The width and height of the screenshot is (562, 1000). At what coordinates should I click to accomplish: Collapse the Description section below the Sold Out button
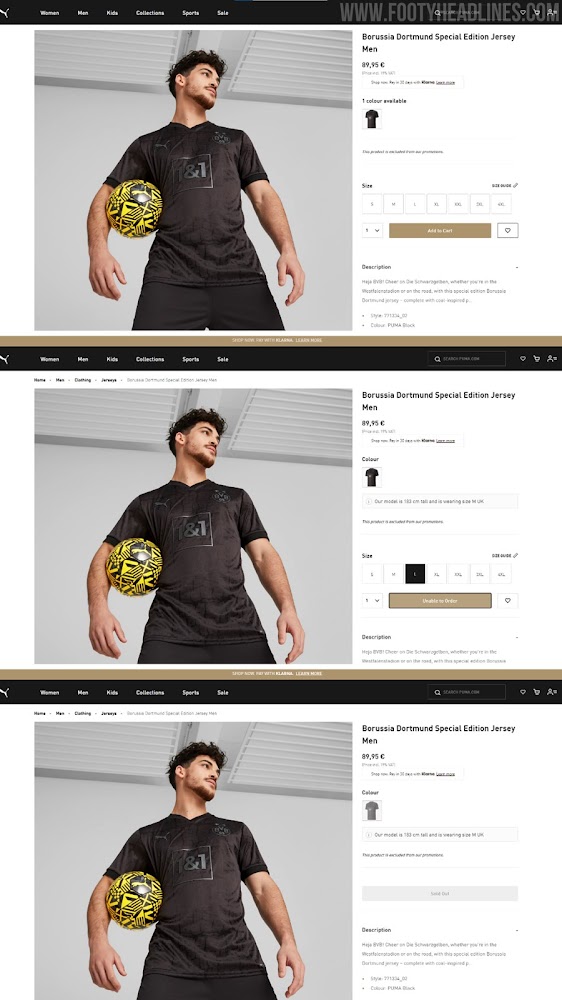pos(517,930)
